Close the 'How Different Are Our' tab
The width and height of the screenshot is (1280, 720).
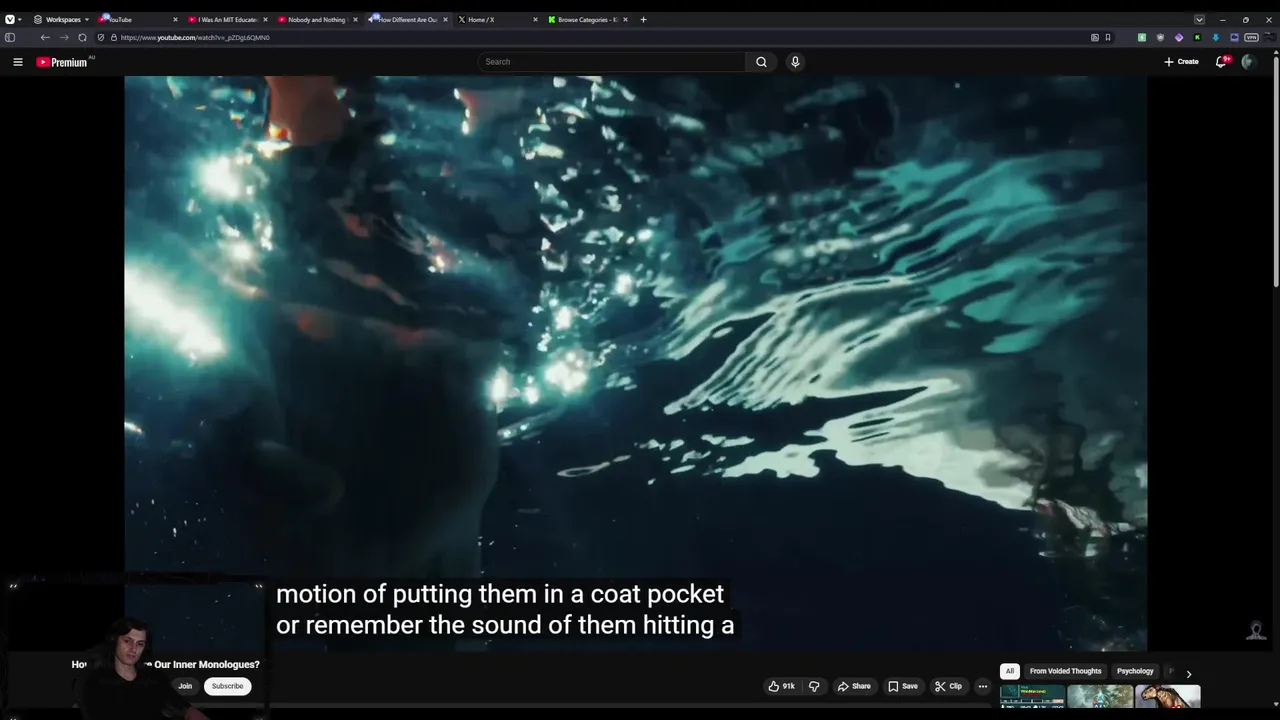(446, 19)
